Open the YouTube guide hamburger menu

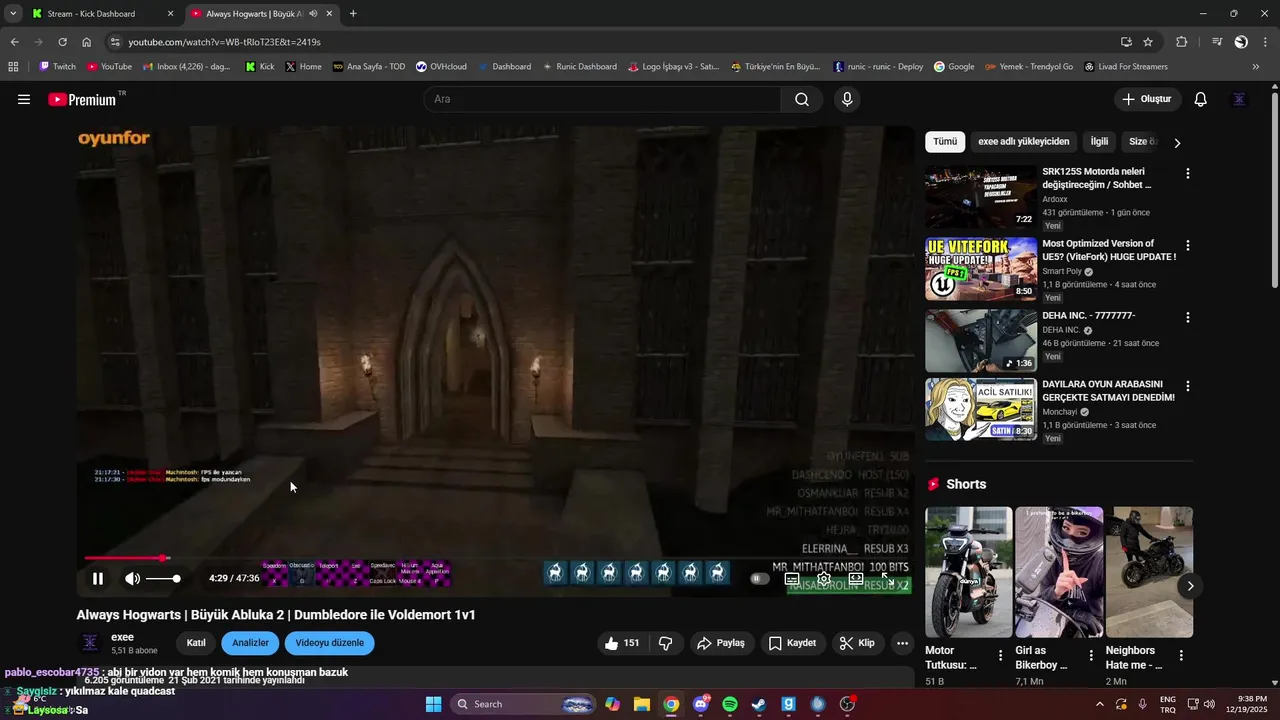24,99
